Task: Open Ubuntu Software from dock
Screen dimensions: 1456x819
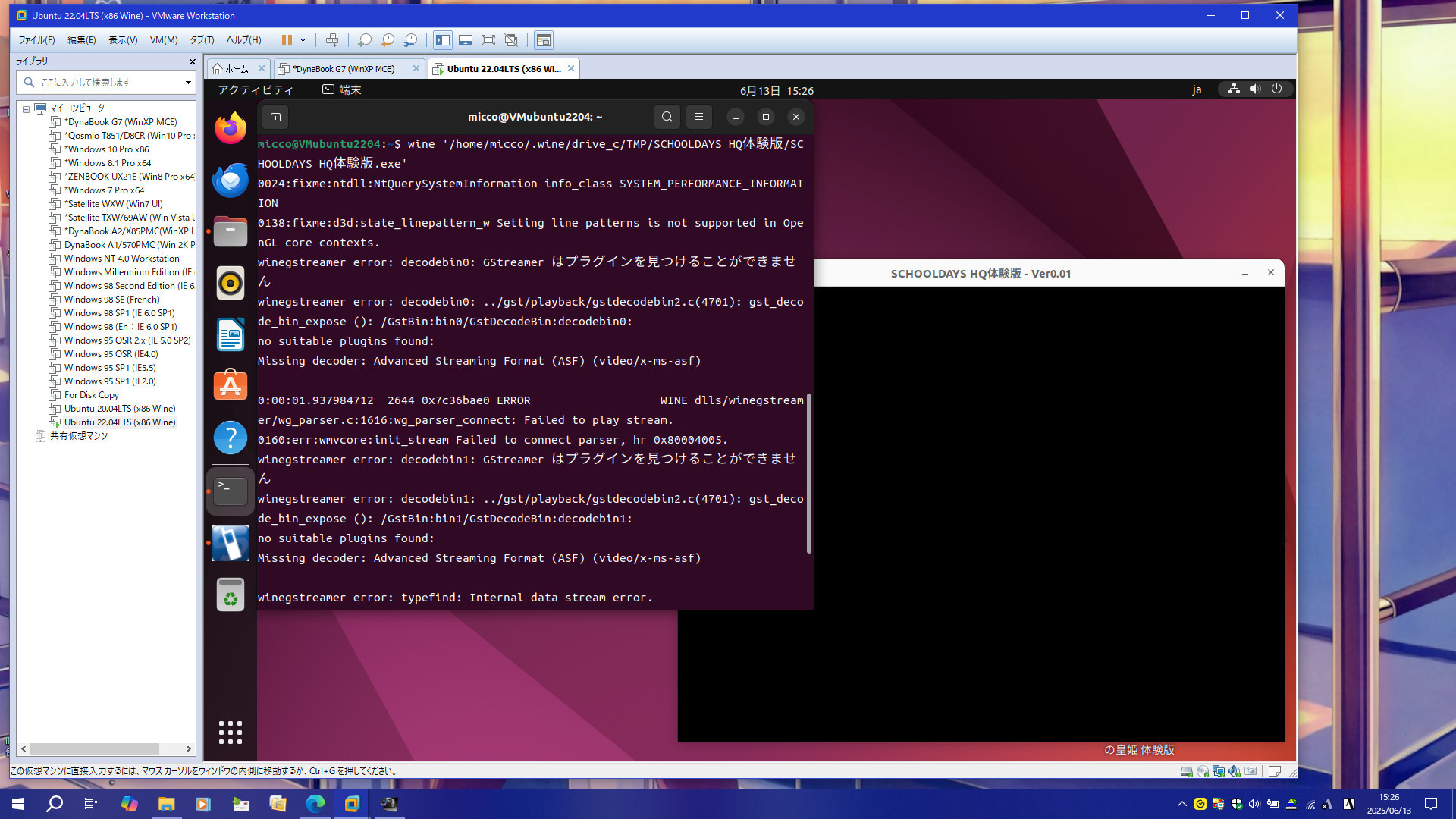Action: [x=231, y=386]
